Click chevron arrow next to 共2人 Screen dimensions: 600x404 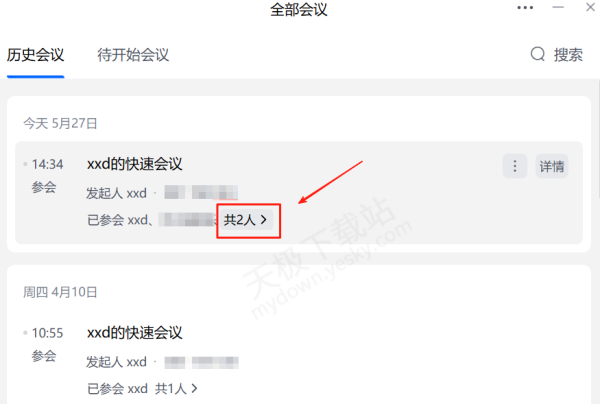(264, 220)
